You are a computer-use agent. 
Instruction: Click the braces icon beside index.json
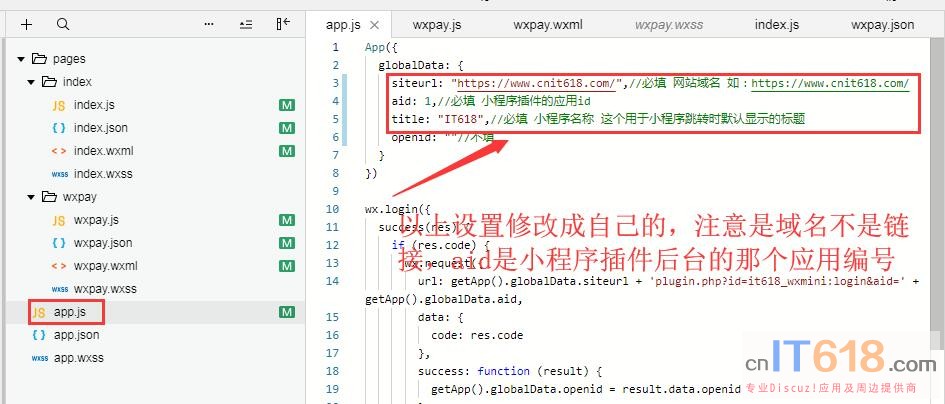pyautogui.click(x=58, y=128)
